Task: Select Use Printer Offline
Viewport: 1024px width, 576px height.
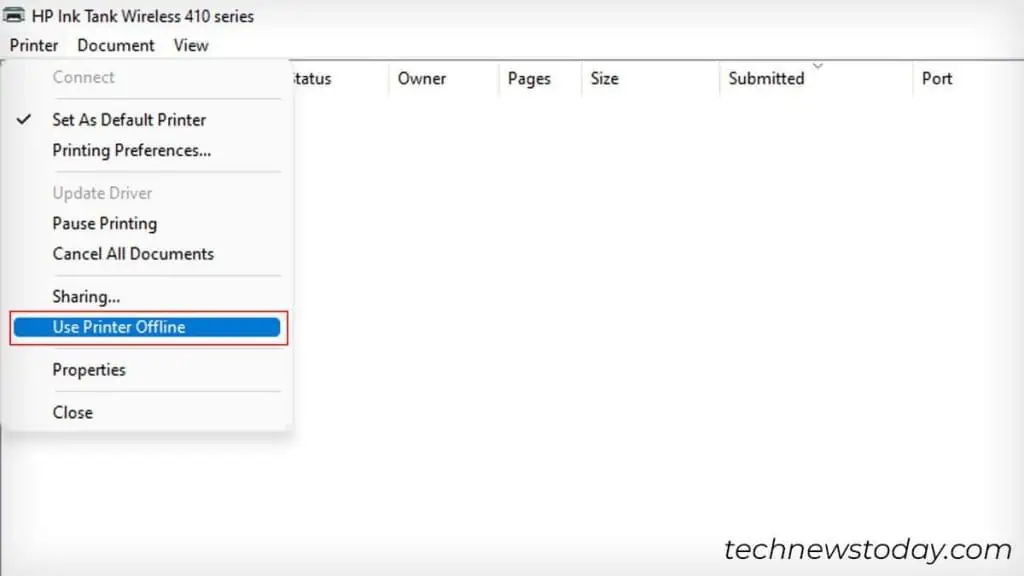Action: (x=147, y=327)
